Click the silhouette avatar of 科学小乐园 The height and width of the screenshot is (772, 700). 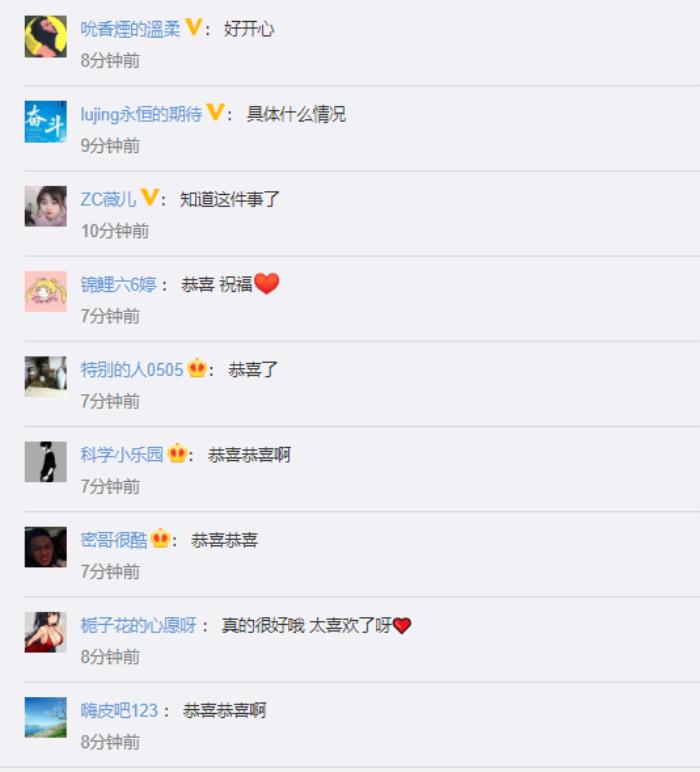46,462
